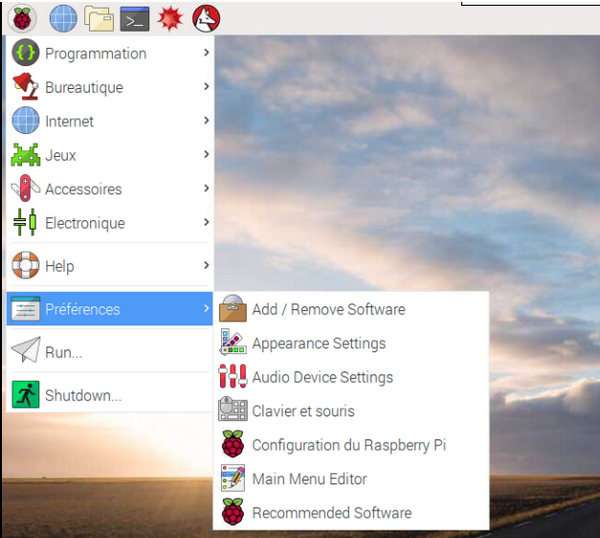Image resolution: width=600 pixels, height=538 pixels.
Task: Select the highlighted Préférences menu entry
Action: click(x=110, y=308)
